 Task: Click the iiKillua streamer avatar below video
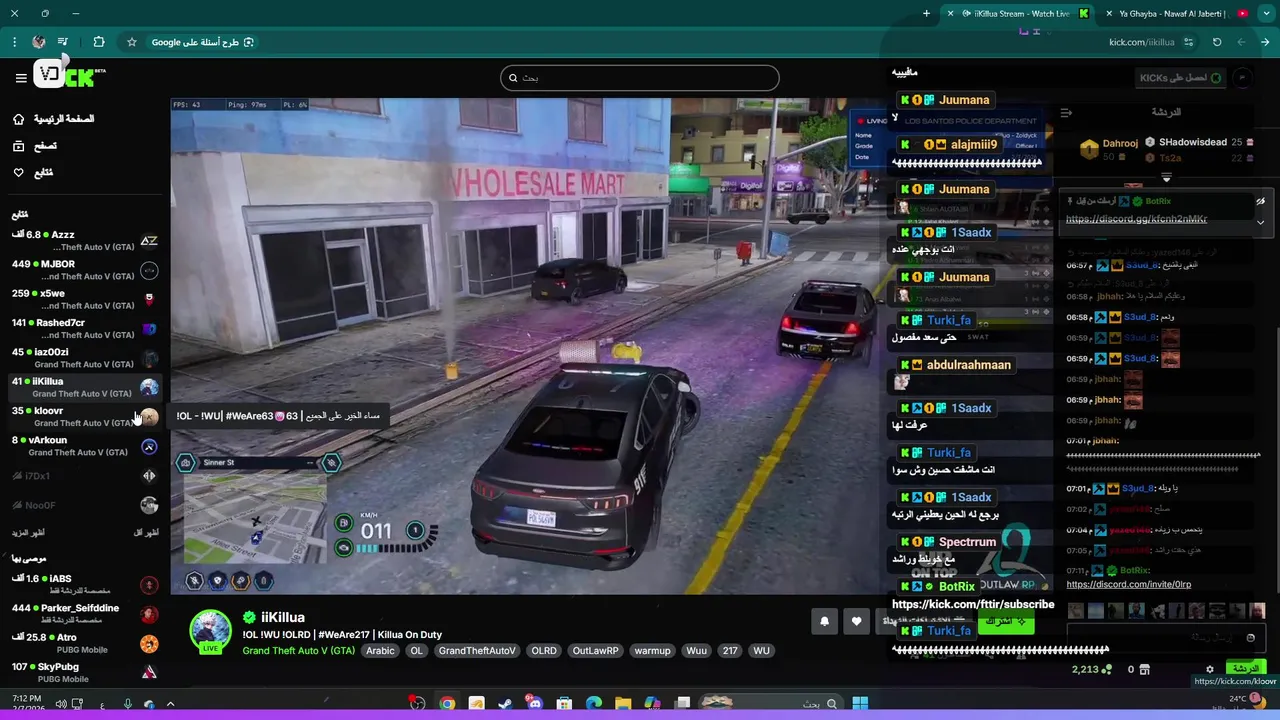click(x=211, y=632)
